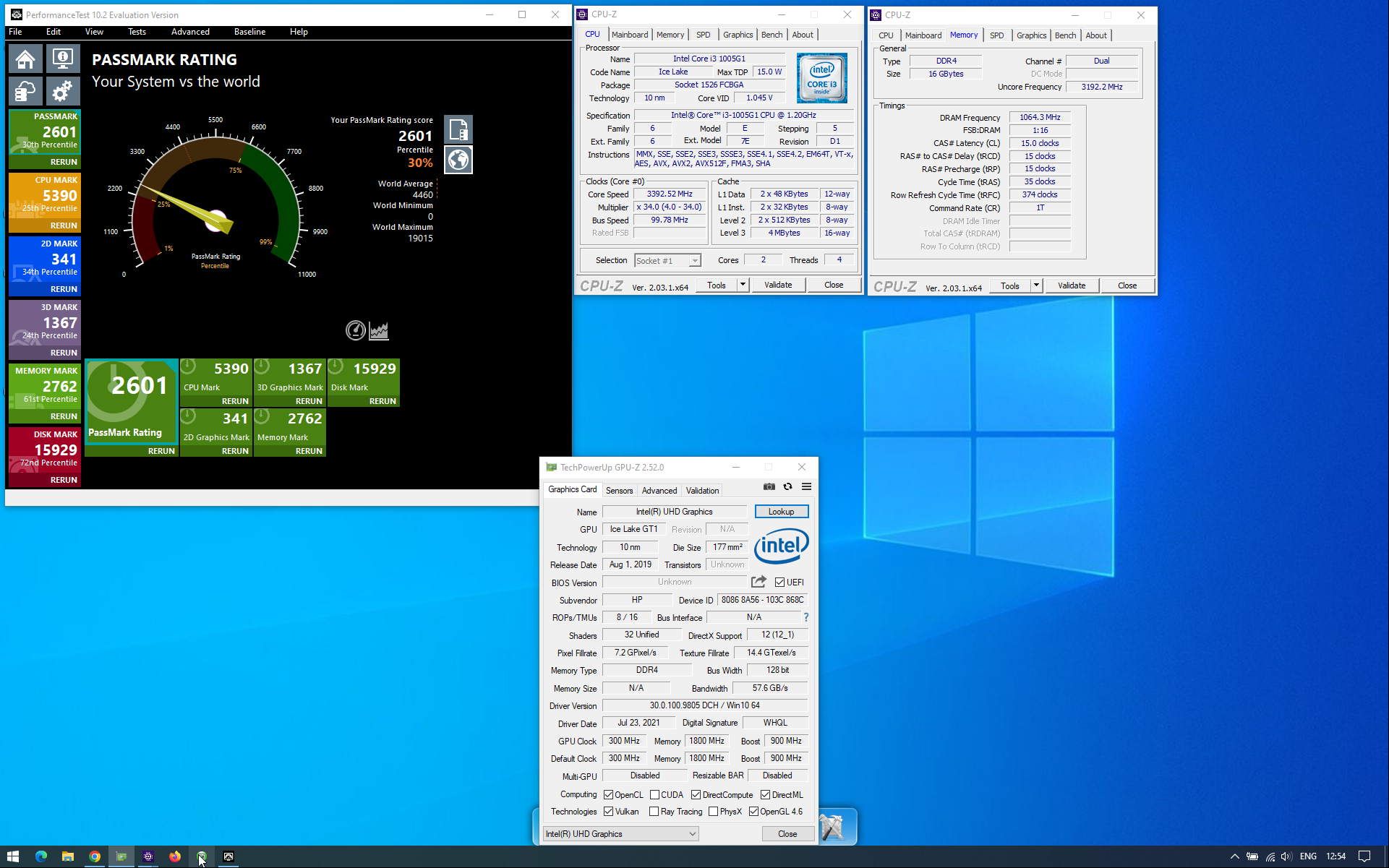Toggle the UEFI checkbox in GPU-Z
Viewport: 1389px width, 868px height.
coord(779,583)
